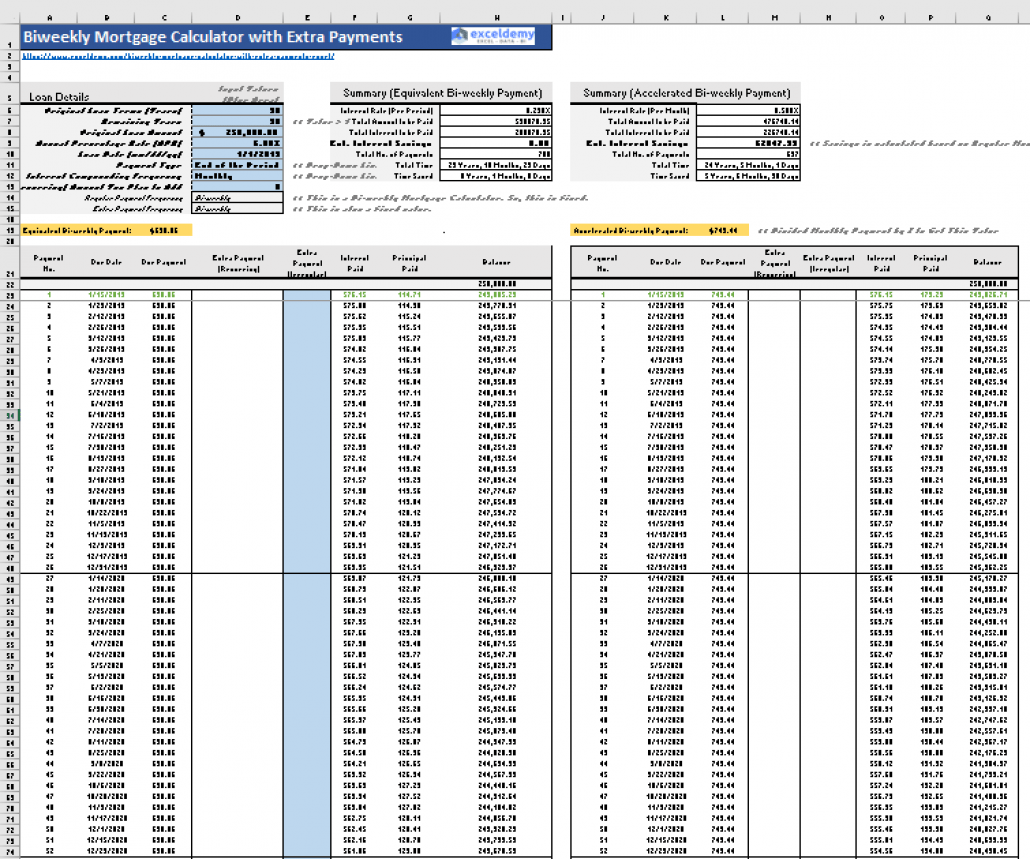
Task: Click the ExcelDemy logo in the title banner
Action: click(x=493, y=35)
